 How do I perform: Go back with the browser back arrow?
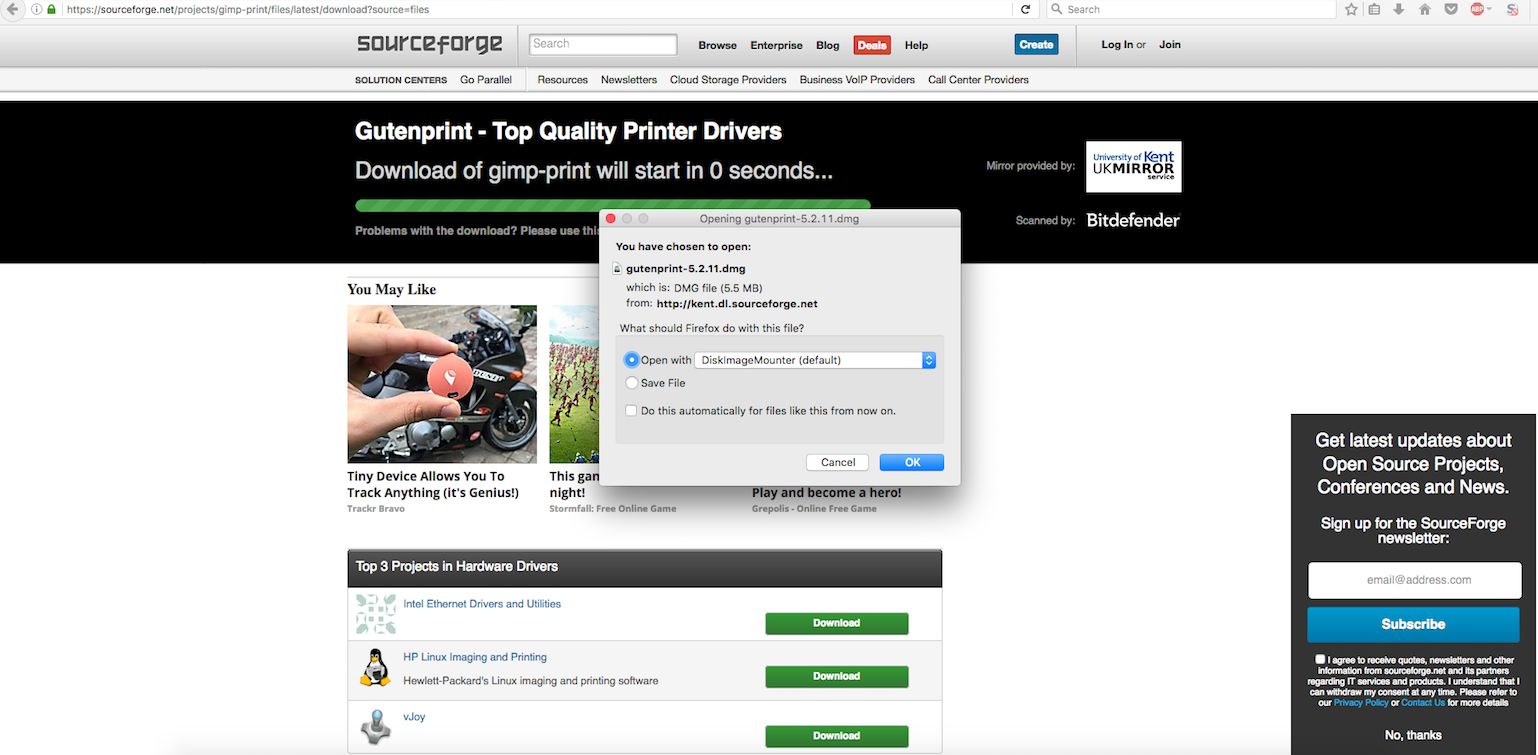pyautogui.click(x=12, y=9)
